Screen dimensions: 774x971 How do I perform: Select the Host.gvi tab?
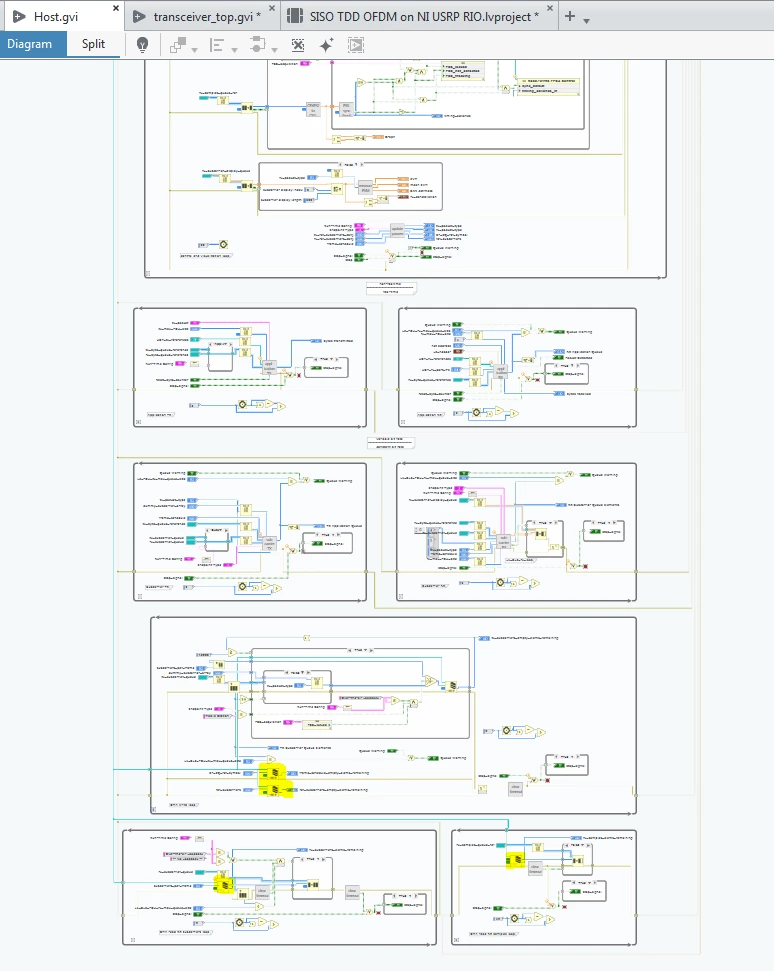pyautogui.click(x=55, y=16)
